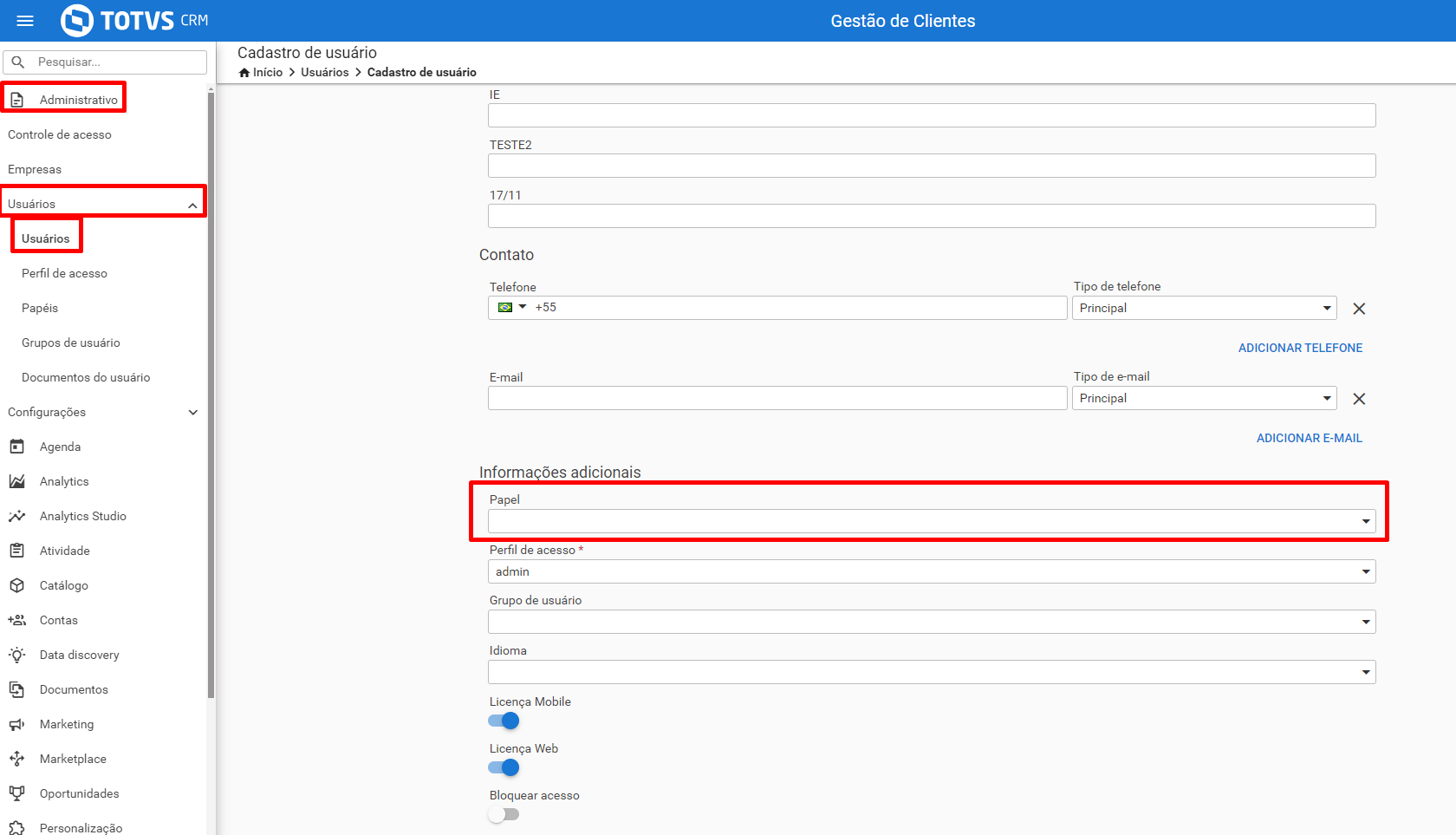The width and height of the screenshot is (1456, 835).
Task: Click the home icon in breadcrumb
Action: pos(244,73)
